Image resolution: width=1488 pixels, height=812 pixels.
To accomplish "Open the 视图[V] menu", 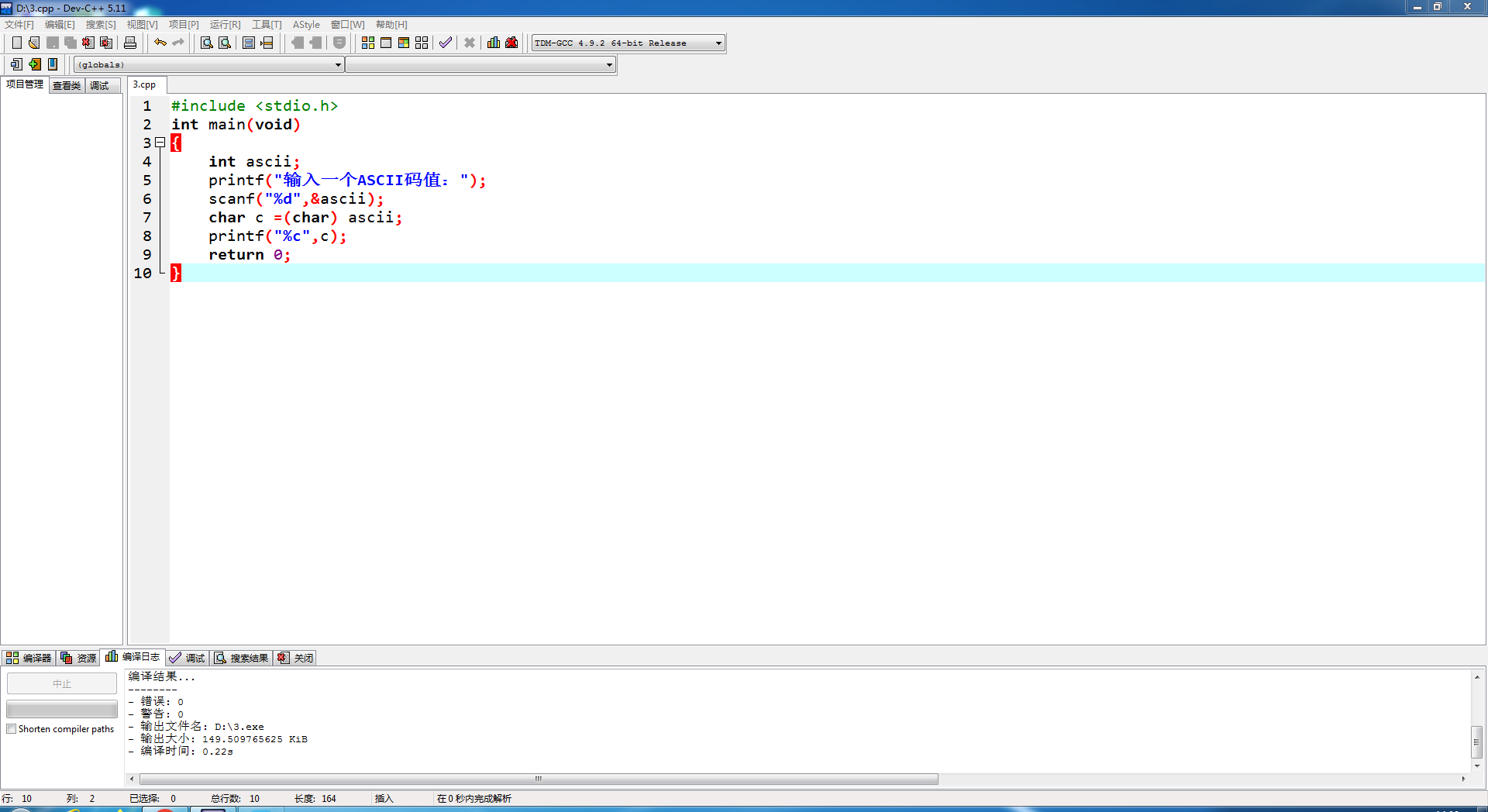I will pos(143,25).
